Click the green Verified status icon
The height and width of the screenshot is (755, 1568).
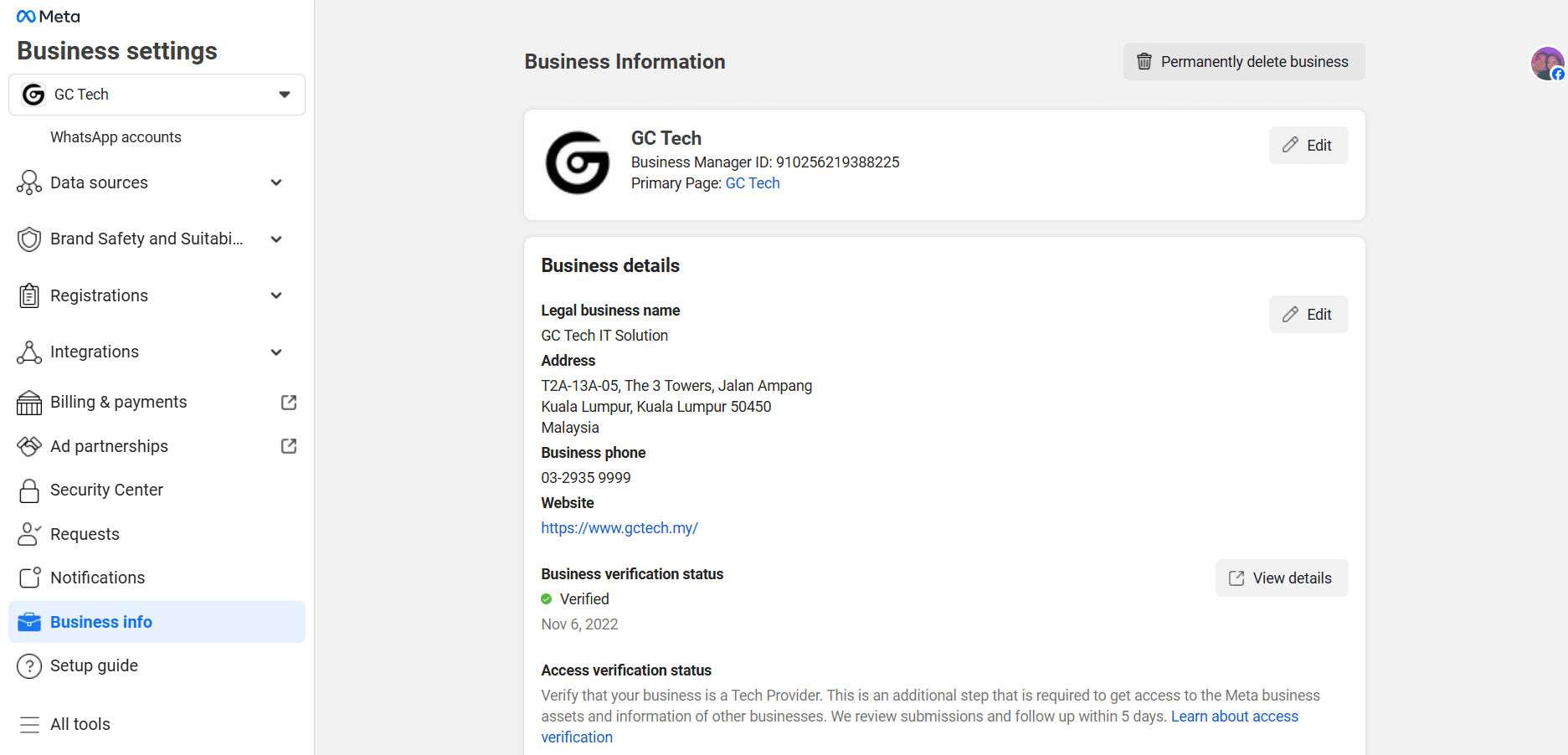click(547, 599)
